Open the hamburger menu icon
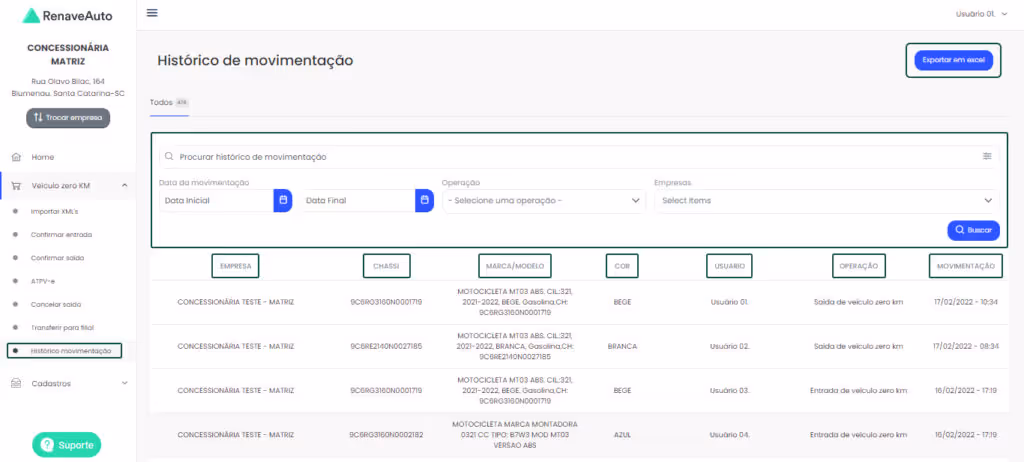Screen dimensions: 1024x462 click(152, 13)
